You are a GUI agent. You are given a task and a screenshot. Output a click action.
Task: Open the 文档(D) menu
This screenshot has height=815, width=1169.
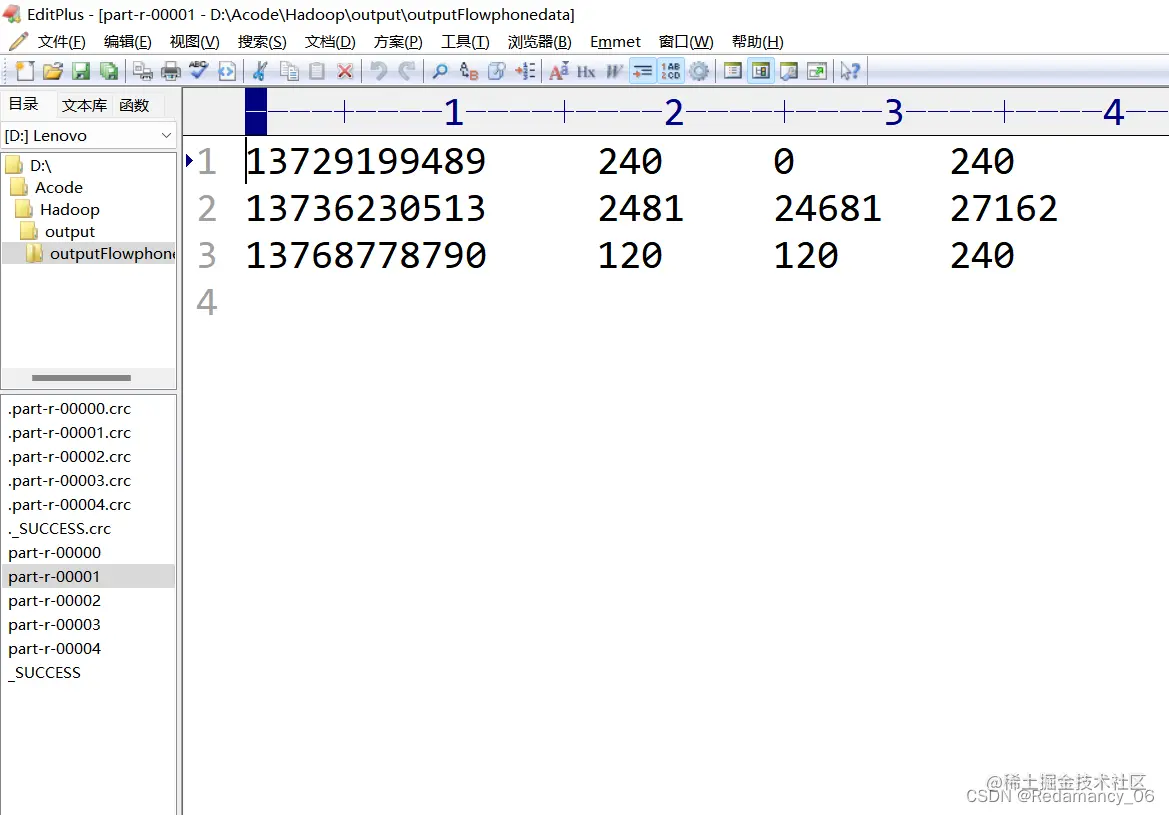[330, 42]
